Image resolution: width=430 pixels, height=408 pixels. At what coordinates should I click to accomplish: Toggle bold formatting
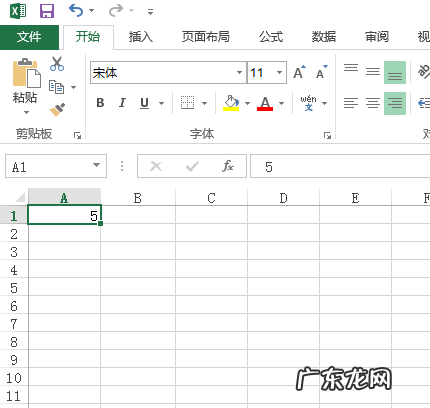[x=100, y=103]
